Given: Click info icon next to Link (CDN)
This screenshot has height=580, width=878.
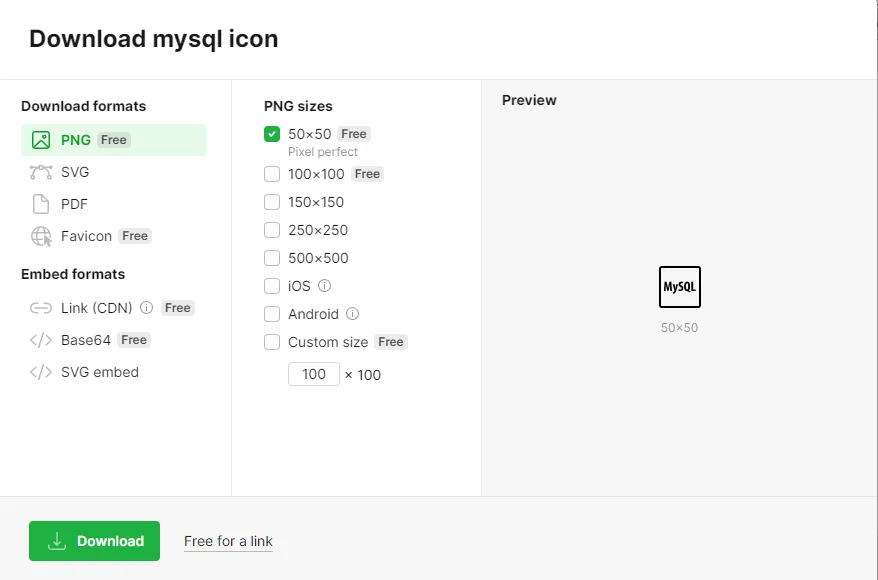Looking at the screenshot, I should pyautogui.click(x=147, y=308).
